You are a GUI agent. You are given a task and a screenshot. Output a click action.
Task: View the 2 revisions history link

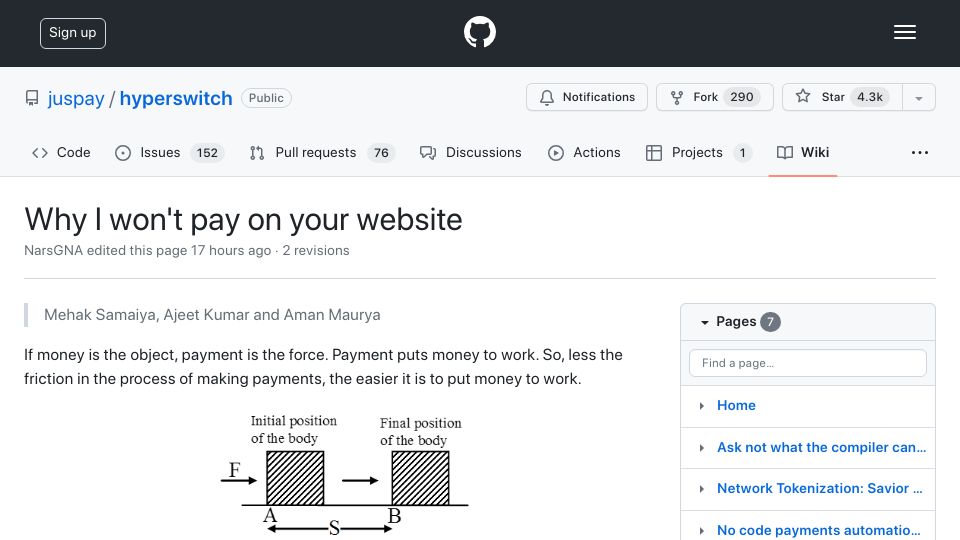pyautogui.click(x=316, y=250)
